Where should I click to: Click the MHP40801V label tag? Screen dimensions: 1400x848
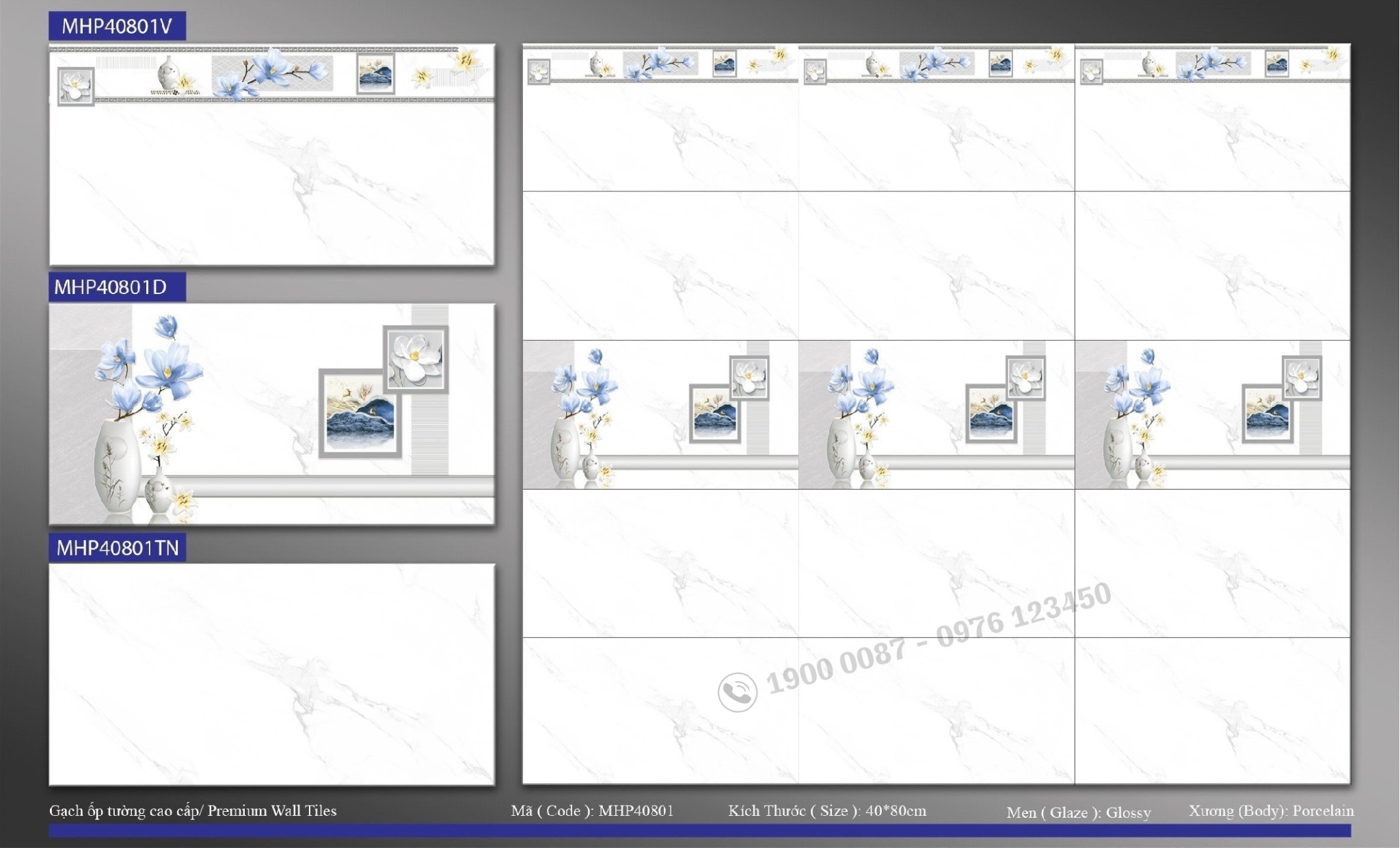tap(117, 26)
